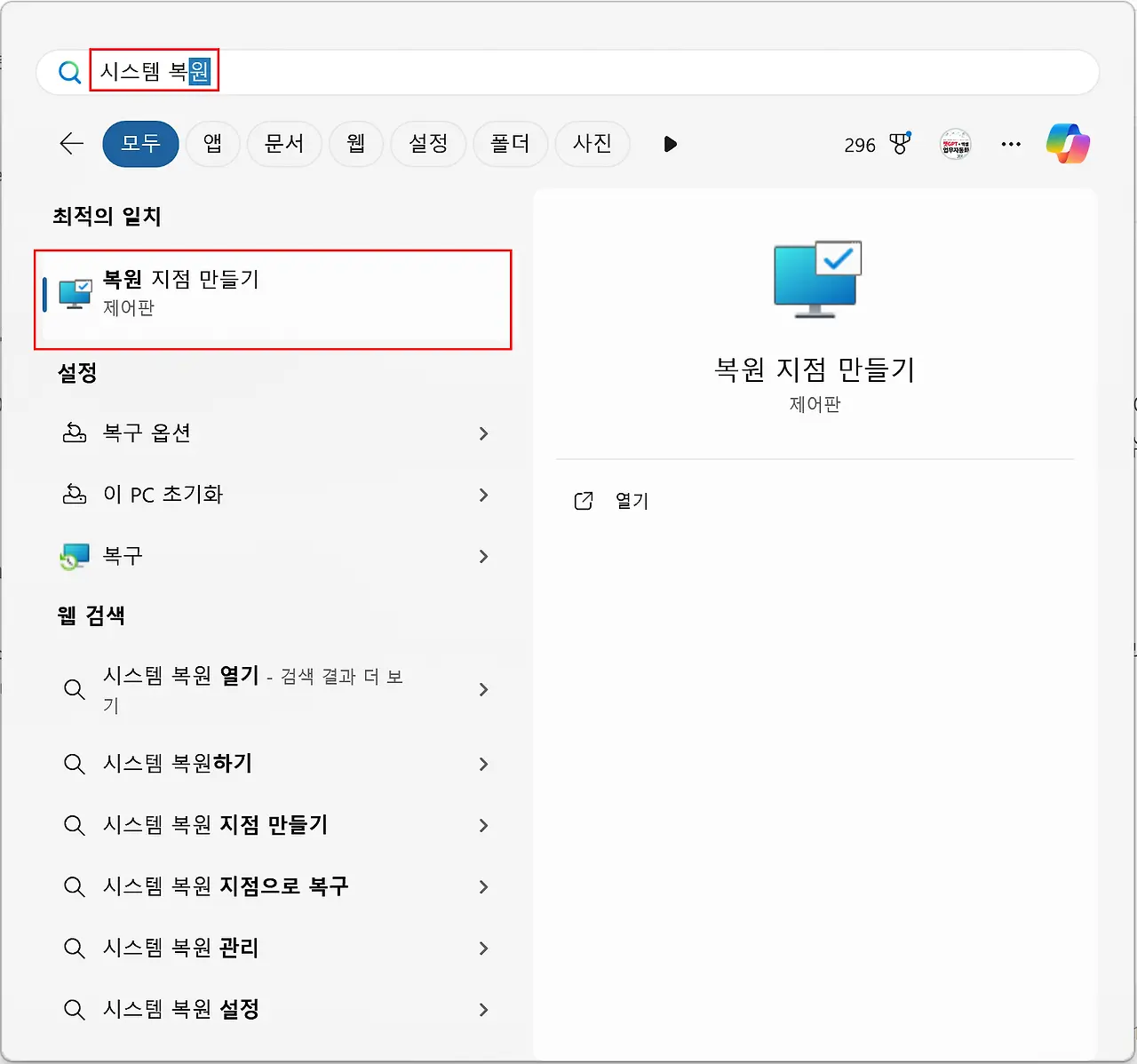Click the 복구 green clock icon in settings results
1137x1064 pixels.
pyautogui.click(x=76, y=556)
